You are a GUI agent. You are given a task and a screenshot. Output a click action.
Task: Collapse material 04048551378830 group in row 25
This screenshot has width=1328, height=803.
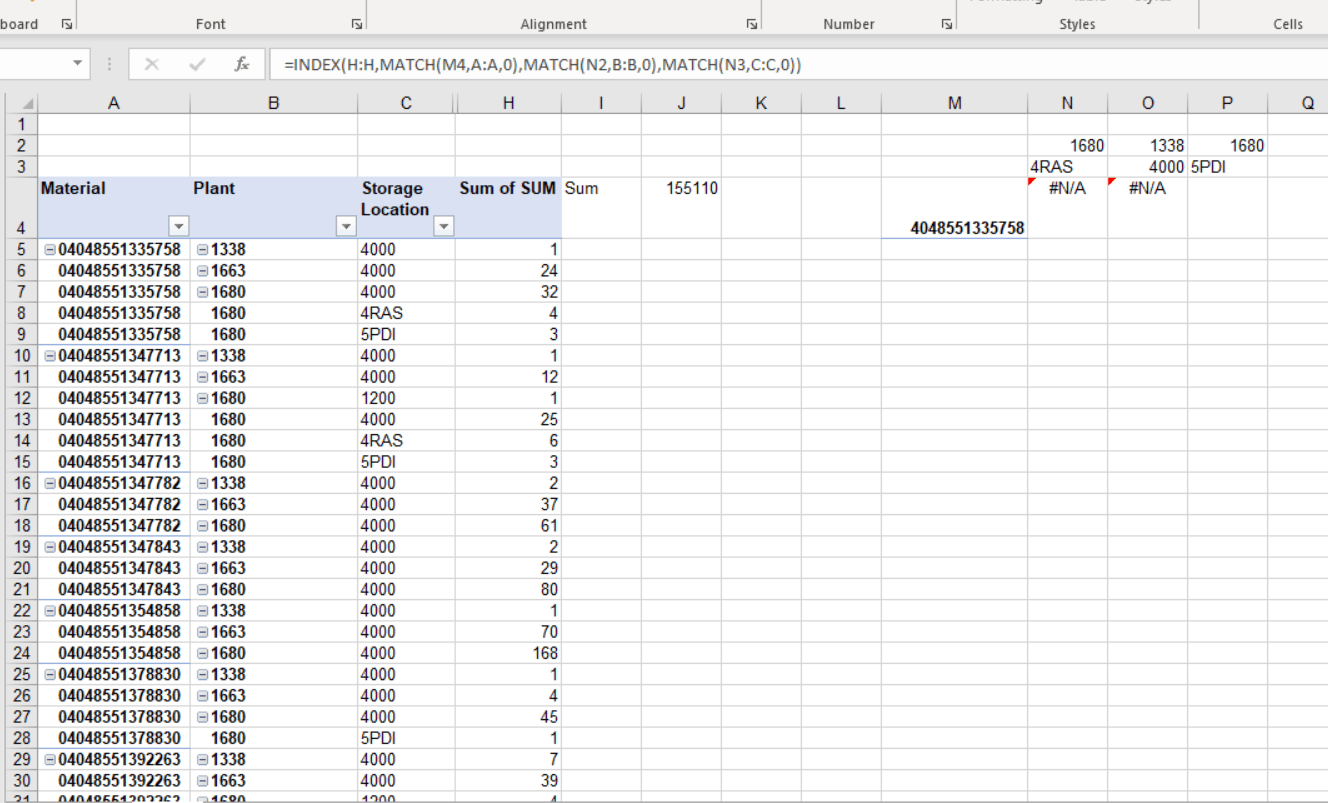(50, 675)
